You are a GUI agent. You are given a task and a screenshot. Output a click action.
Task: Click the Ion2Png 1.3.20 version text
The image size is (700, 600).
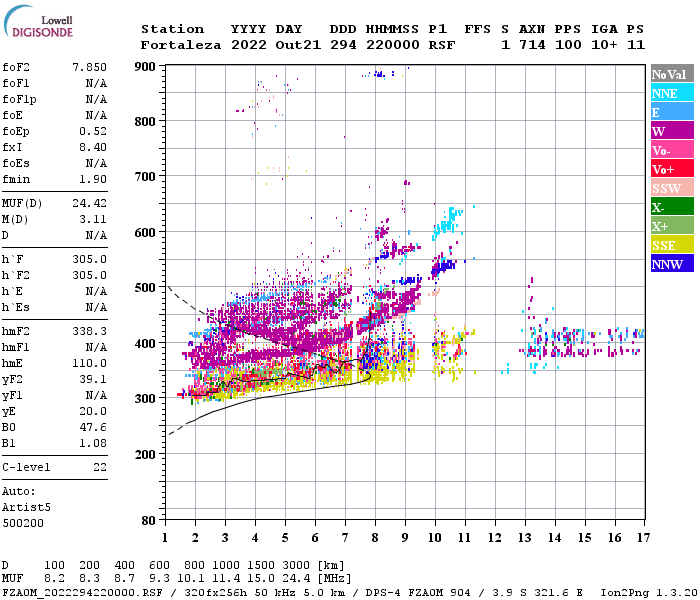[x=649, y=593]
